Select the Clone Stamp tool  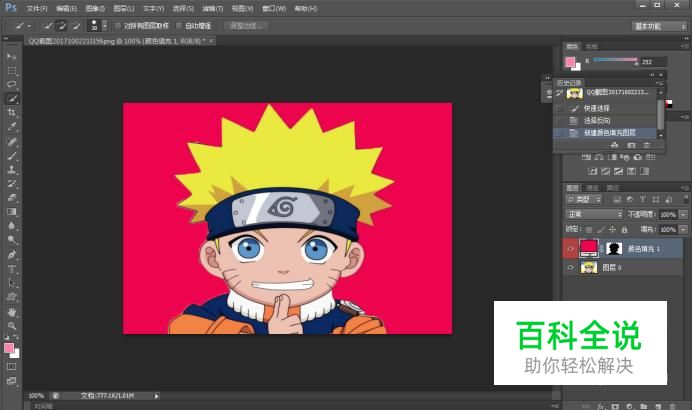(11, 169)
